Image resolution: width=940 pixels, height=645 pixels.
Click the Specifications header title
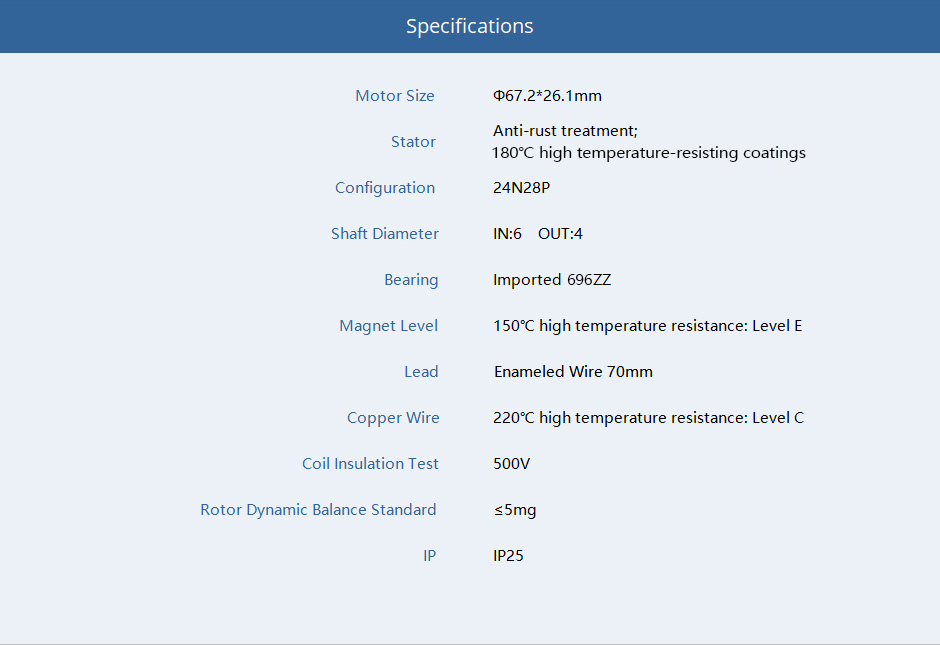click(469, 27)
